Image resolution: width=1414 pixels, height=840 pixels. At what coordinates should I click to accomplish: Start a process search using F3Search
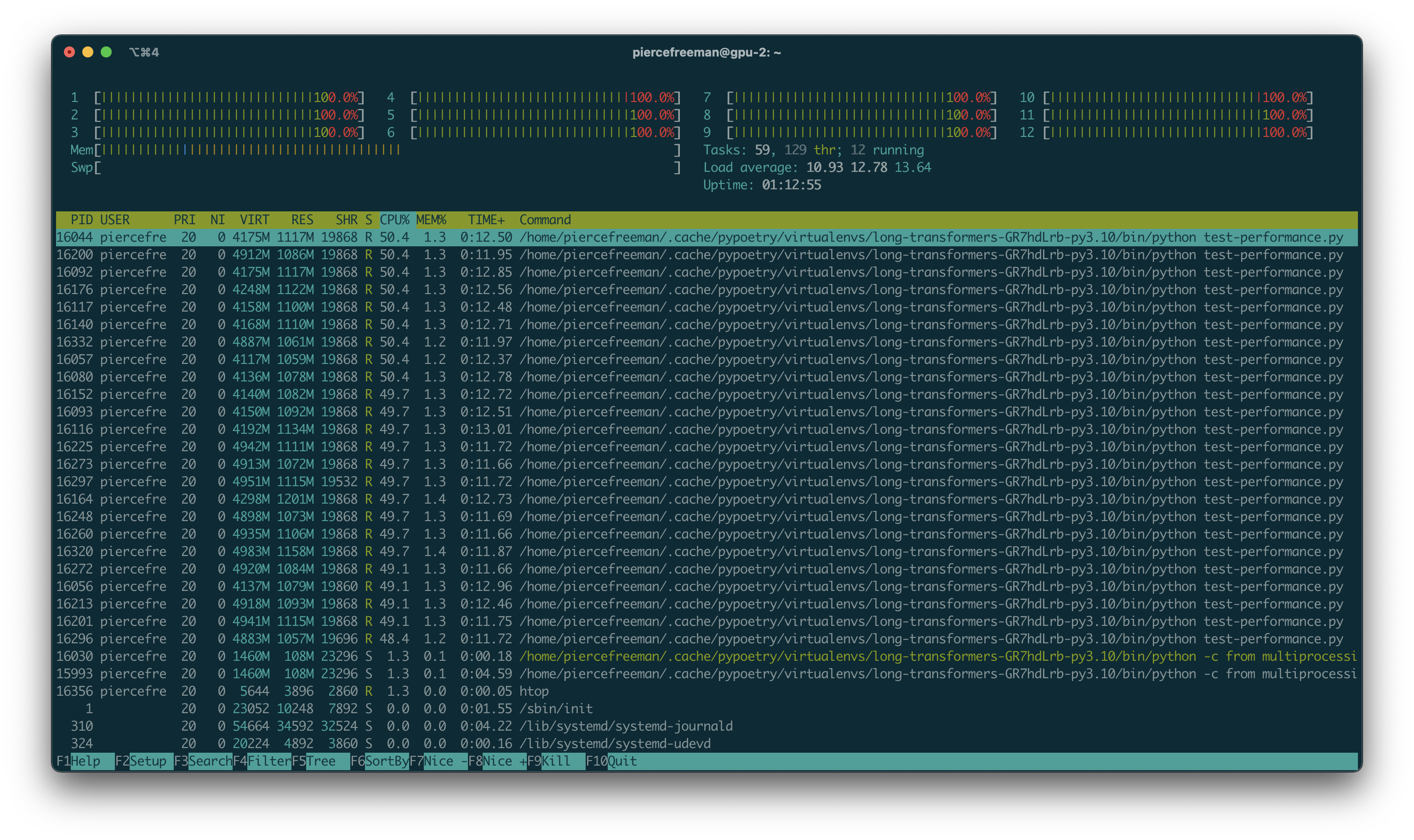(x=203, y=761)
